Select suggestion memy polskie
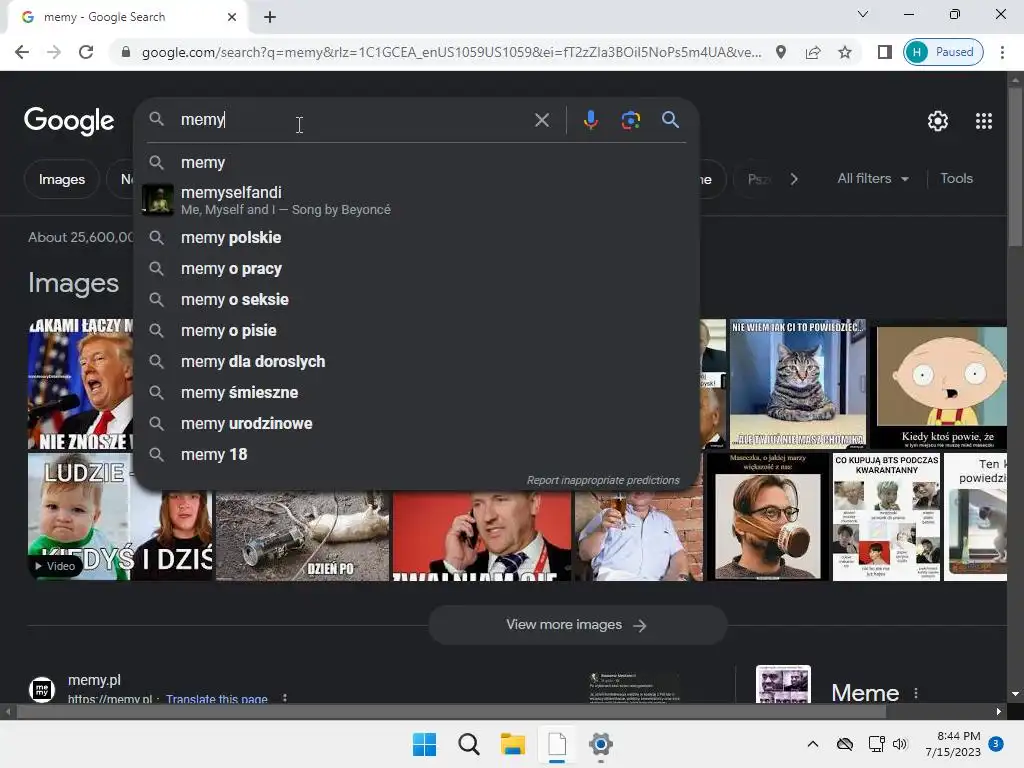This screenshot has width=1024, height=768. [x=417, y=238]
